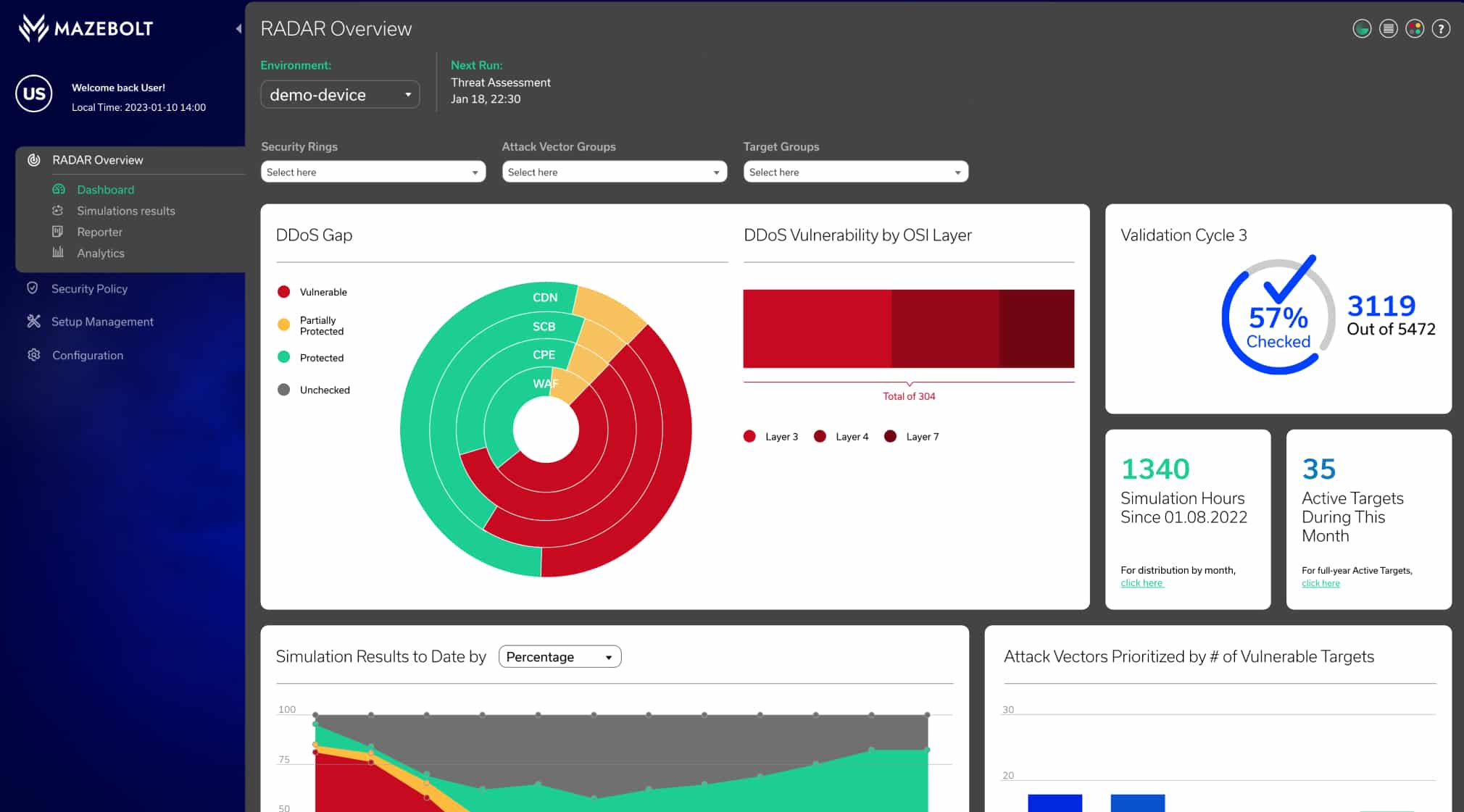Open the US user avatar
Viewport: 1464px width, 812px height.
(x=34, y=93)
